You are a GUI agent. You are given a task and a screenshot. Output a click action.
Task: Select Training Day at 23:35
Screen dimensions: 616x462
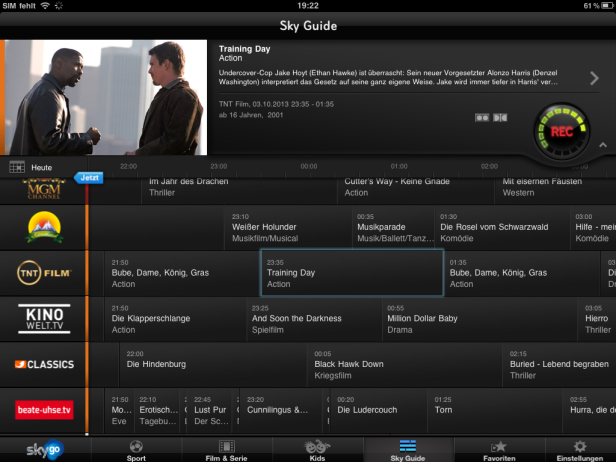coord(352,273)
